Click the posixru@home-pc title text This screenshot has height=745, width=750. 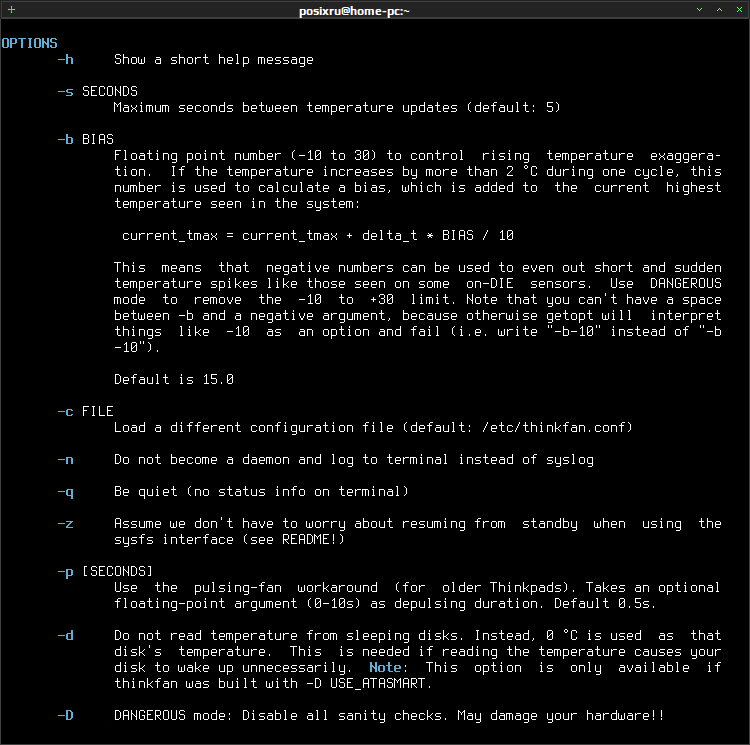point(354,11)
